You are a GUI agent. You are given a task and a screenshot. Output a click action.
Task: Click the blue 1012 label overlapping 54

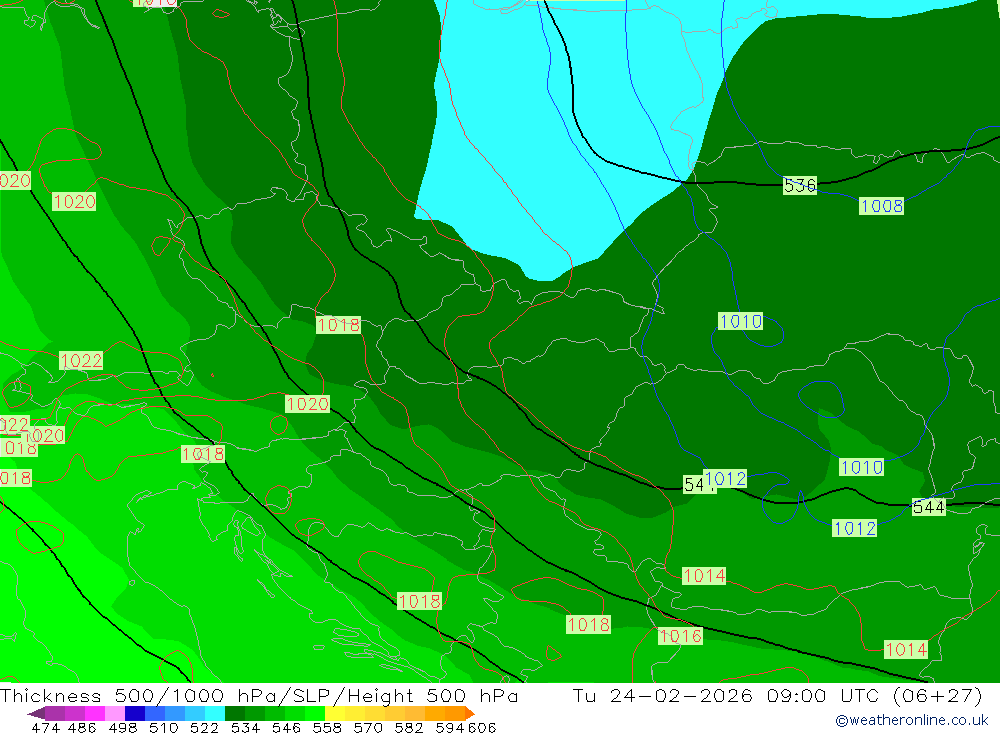tap(725, 478)
